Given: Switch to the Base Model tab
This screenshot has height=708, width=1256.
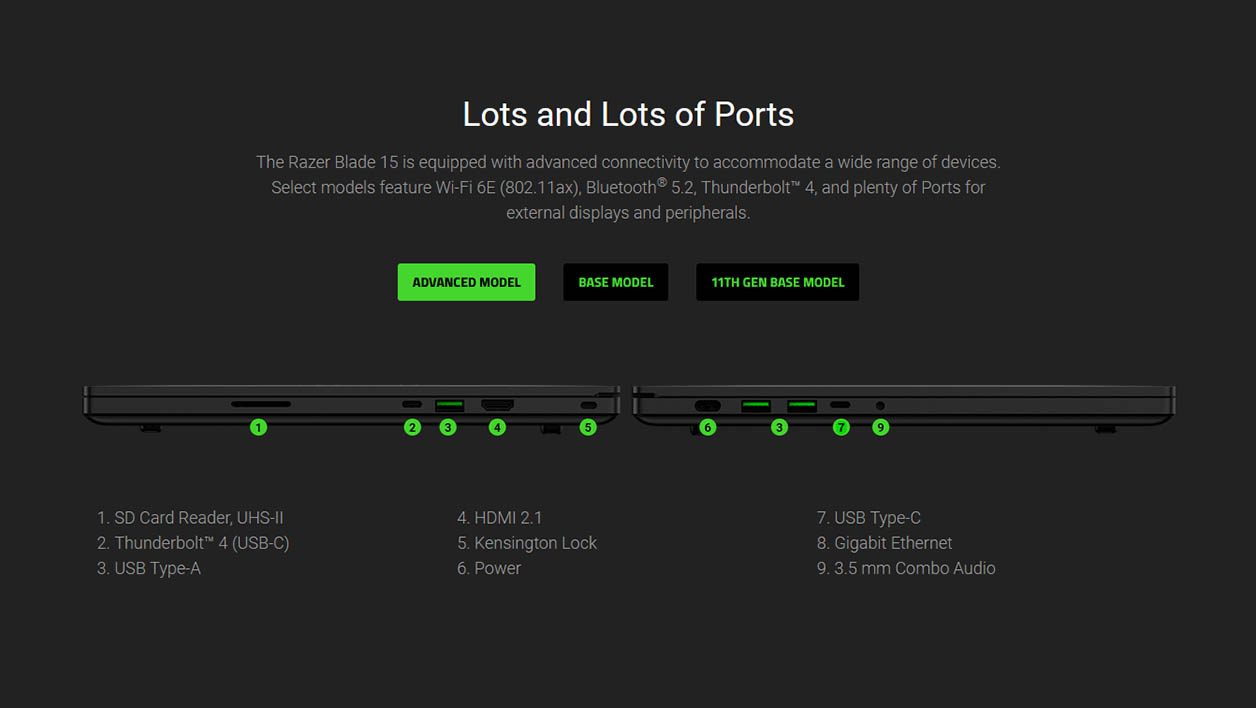Looking at the screenshot, I should pyautogui.click(x=615, y=282).
